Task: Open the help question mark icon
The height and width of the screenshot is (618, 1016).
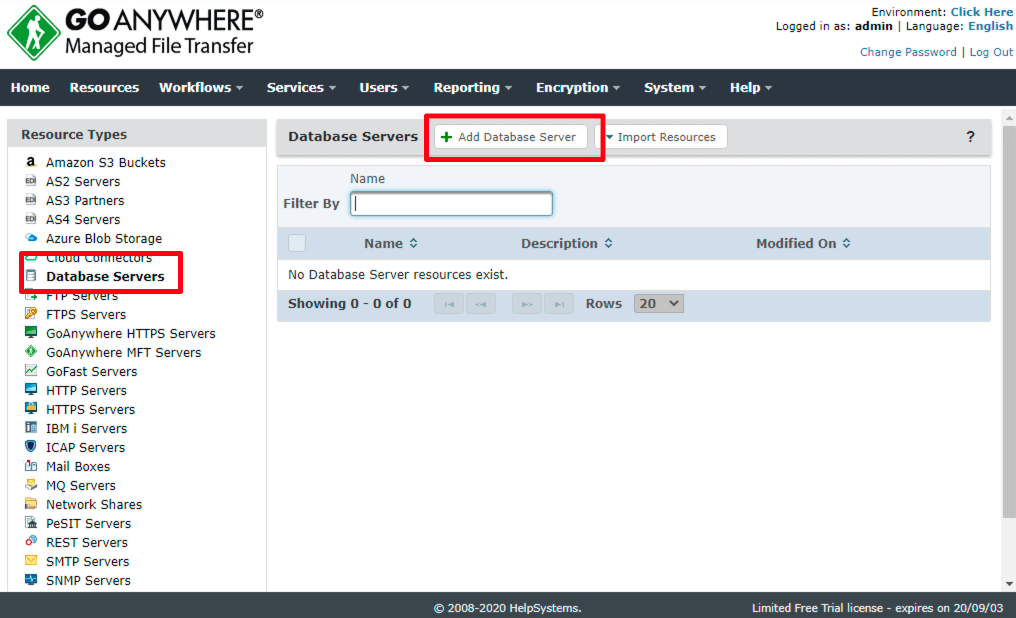Action: tap(970, 137)
